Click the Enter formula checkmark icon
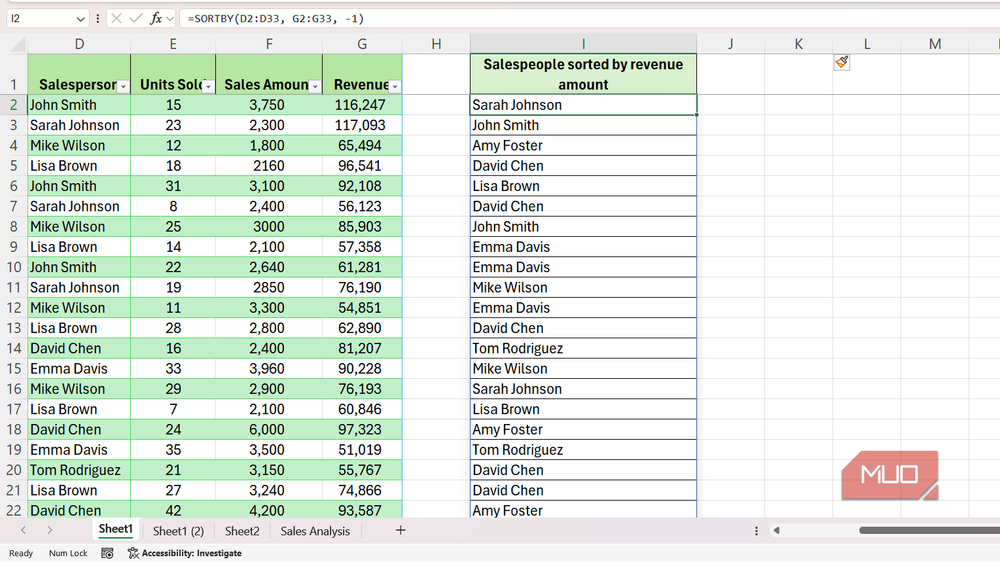The image size is (1000, 562). 135,18
